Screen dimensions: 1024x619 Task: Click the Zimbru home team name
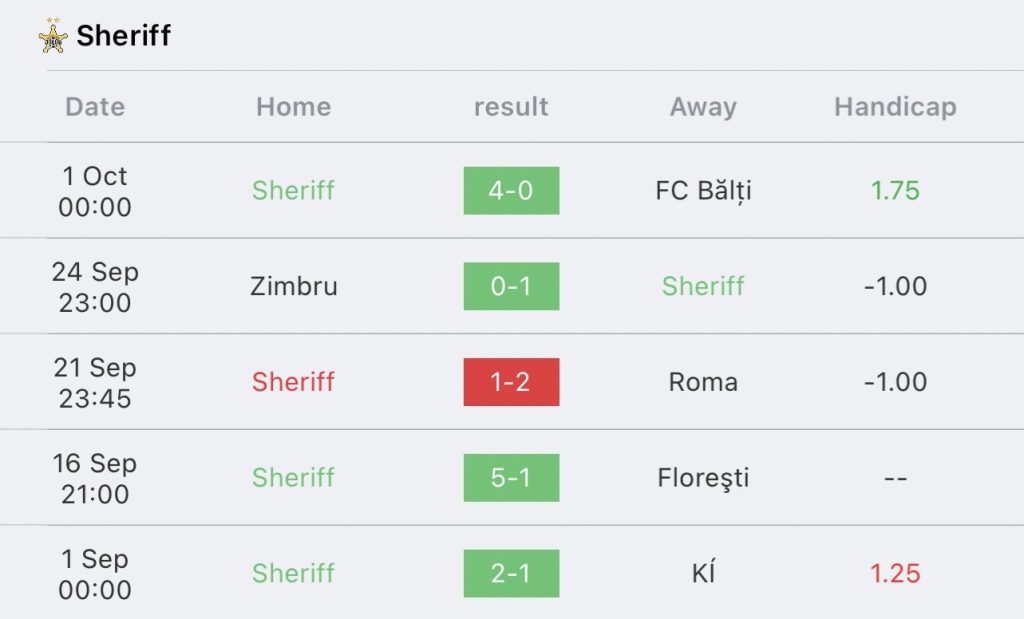tap(294, 286)
